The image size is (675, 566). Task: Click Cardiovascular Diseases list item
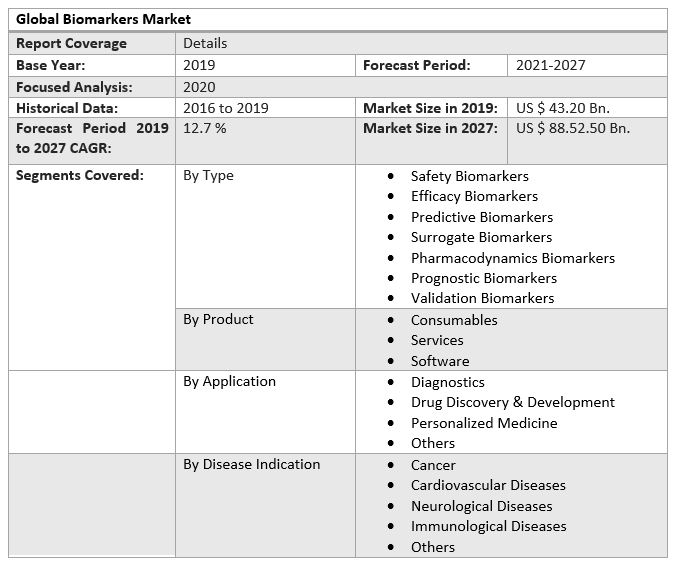tap(488, 485)
